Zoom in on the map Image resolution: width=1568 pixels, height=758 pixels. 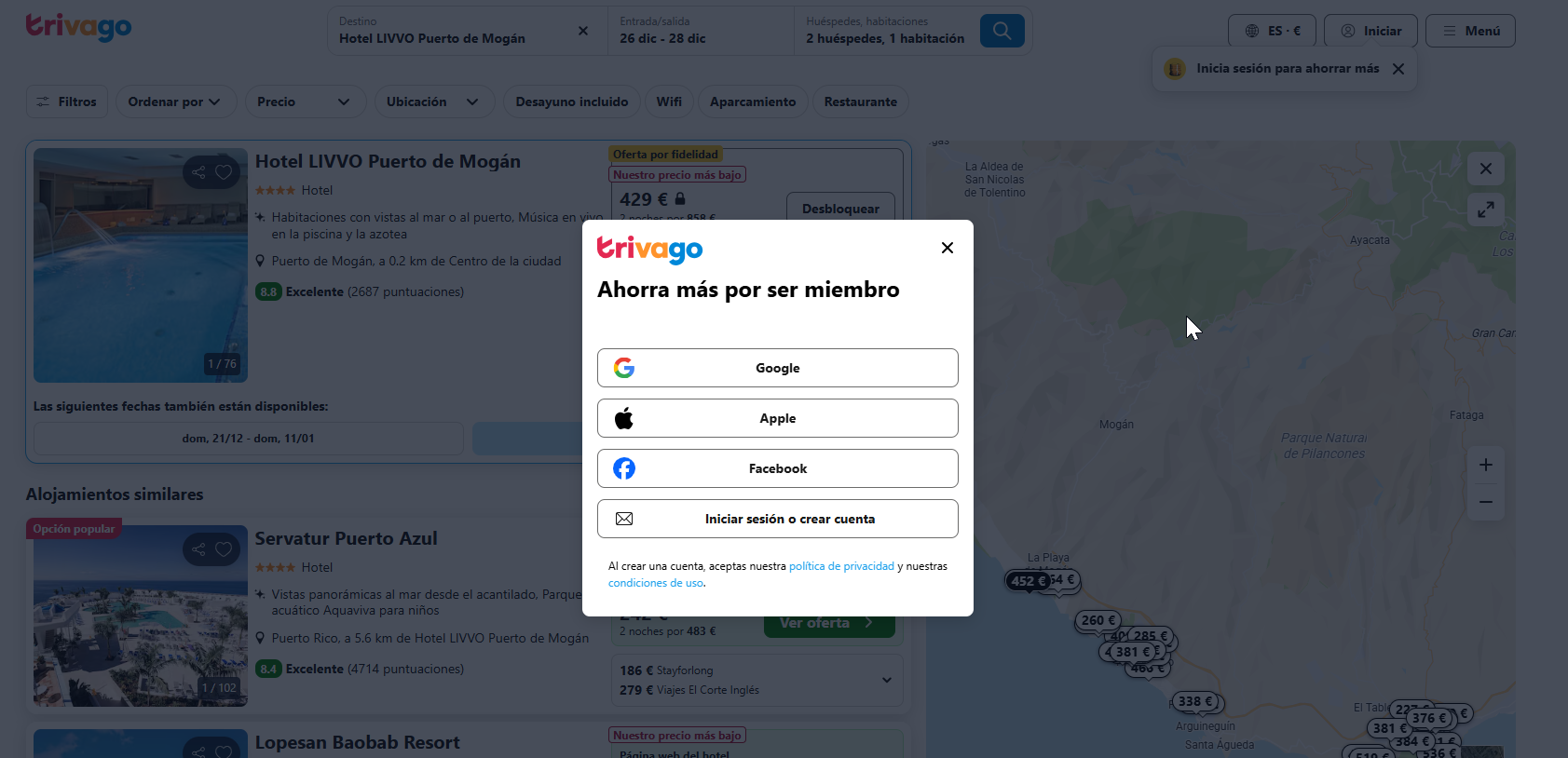click(x=1486, y=465)
